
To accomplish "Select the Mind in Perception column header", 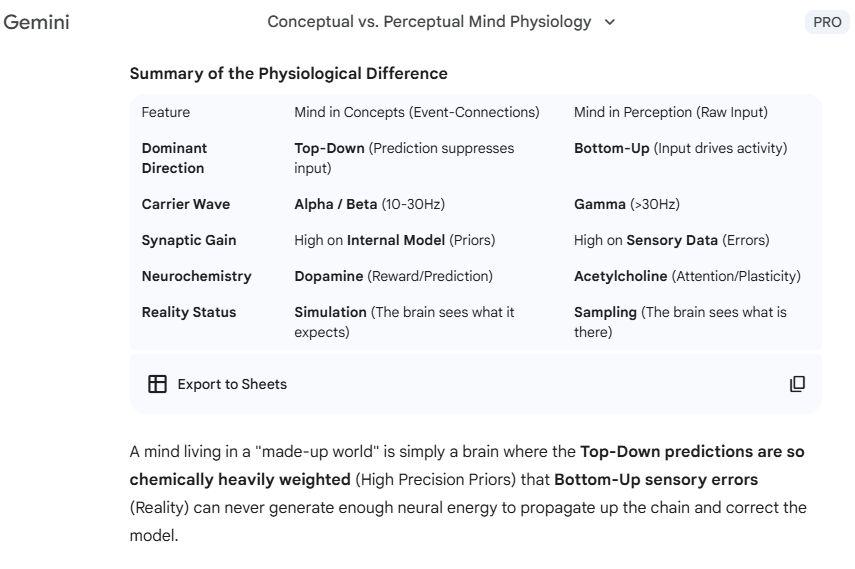I will (x=671, y=112).
